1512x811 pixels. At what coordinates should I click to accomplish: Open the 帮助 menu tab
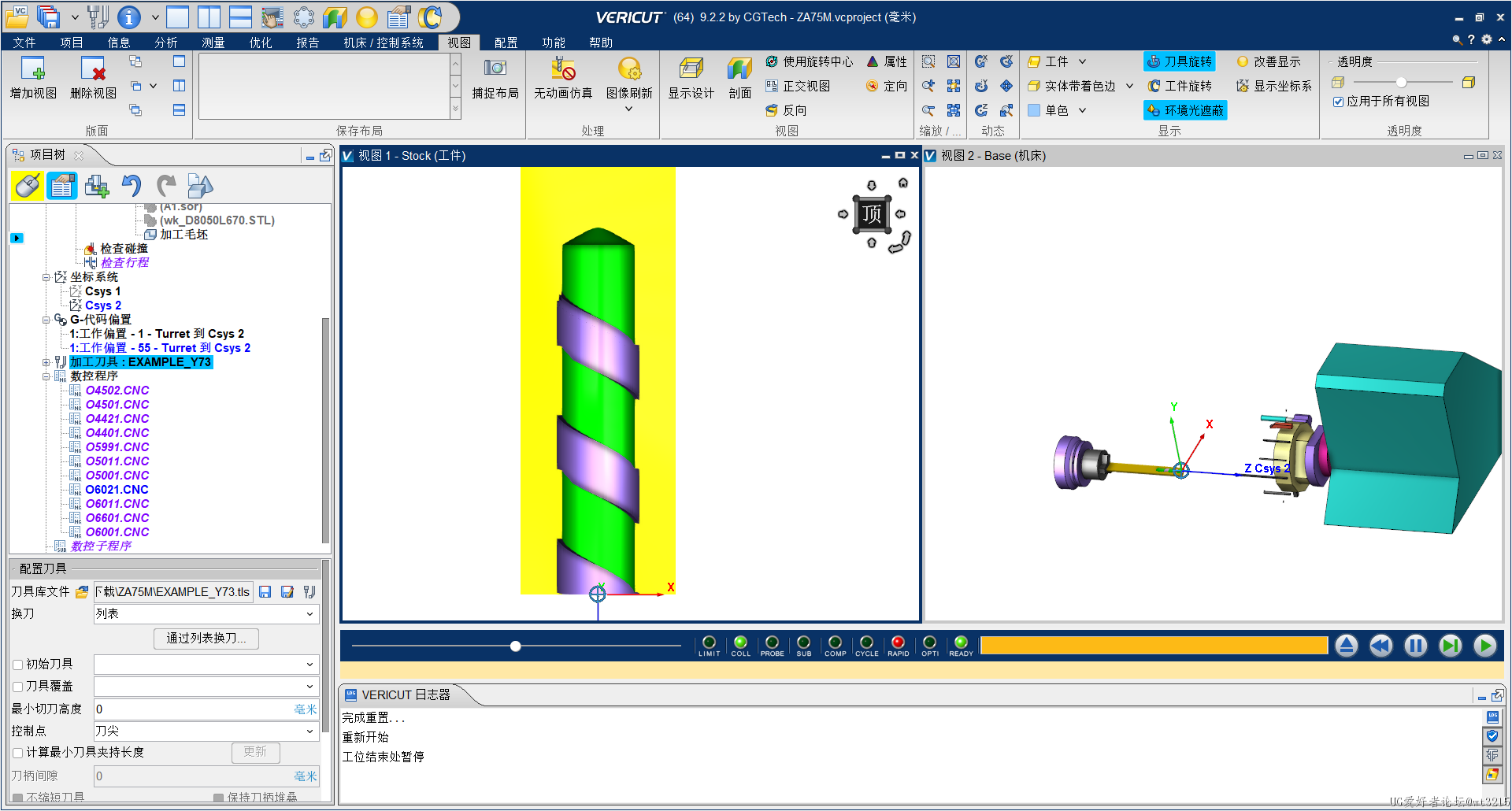click(601, 43)
